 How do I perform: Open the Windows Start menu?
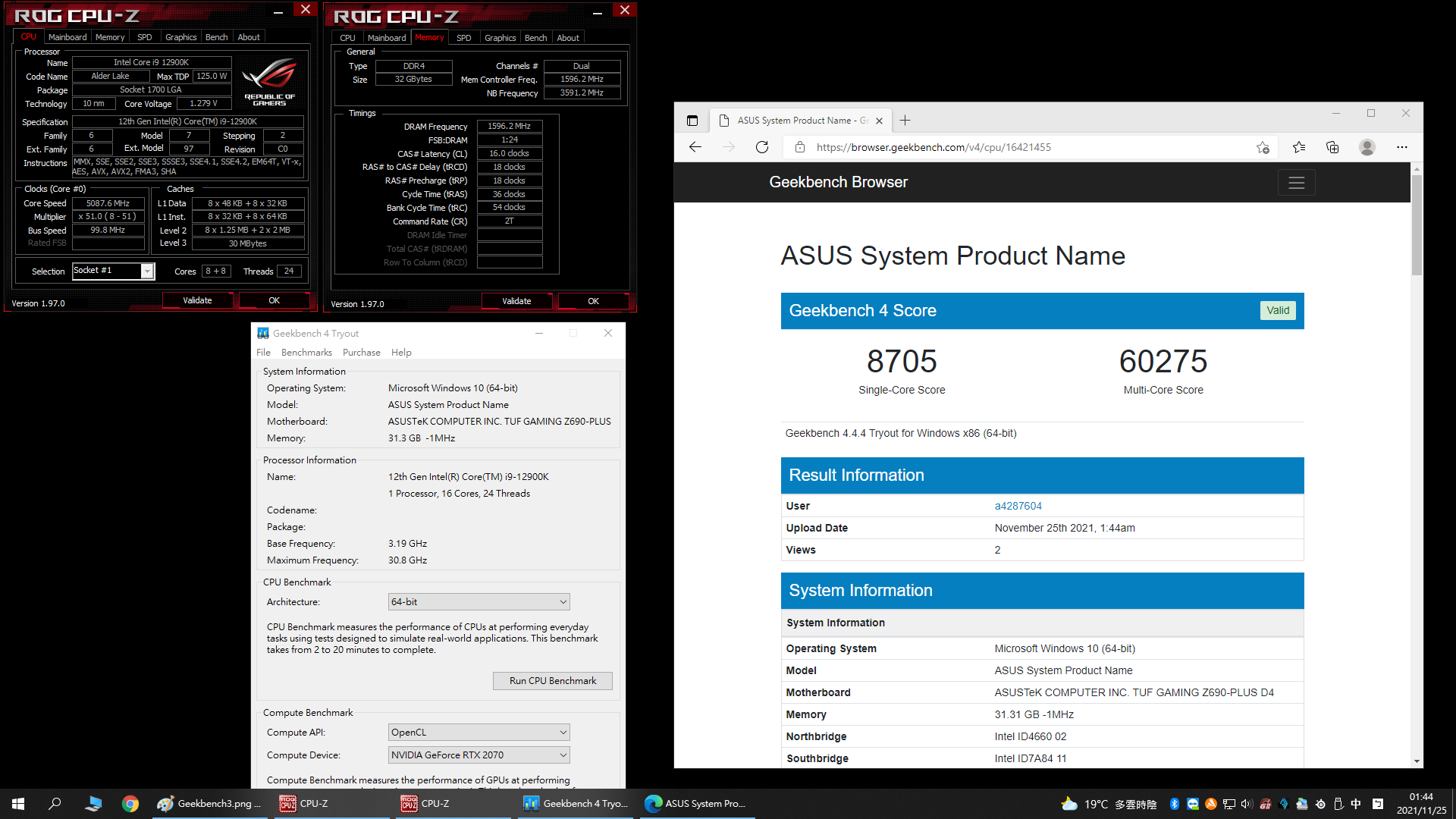coord(18,804)
